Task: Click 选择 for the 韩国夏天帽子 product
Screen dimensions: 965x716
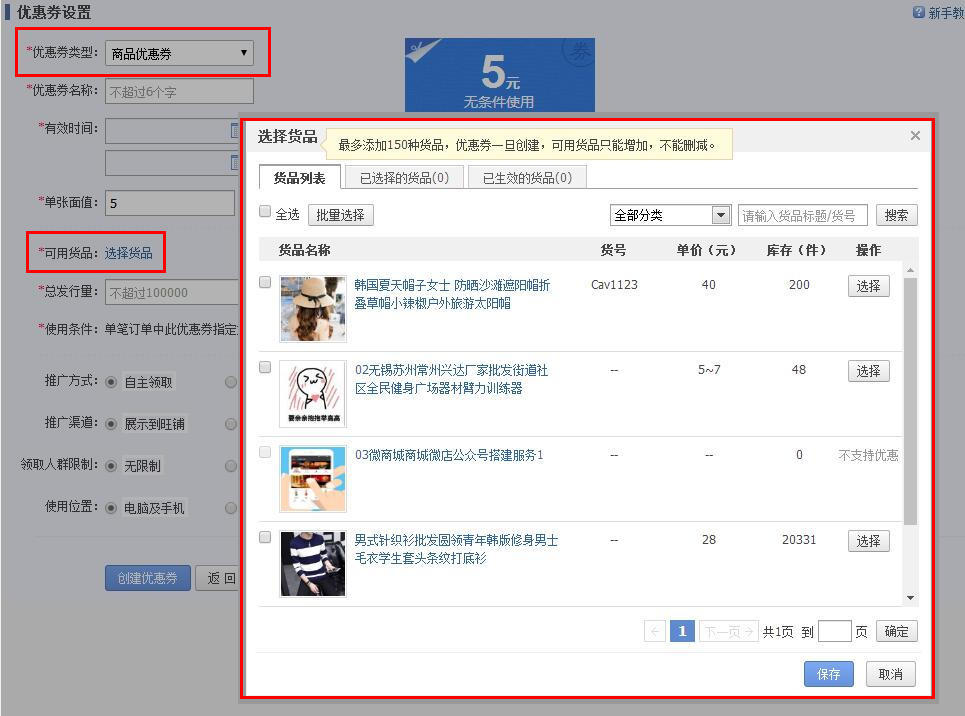Action: 868,286
